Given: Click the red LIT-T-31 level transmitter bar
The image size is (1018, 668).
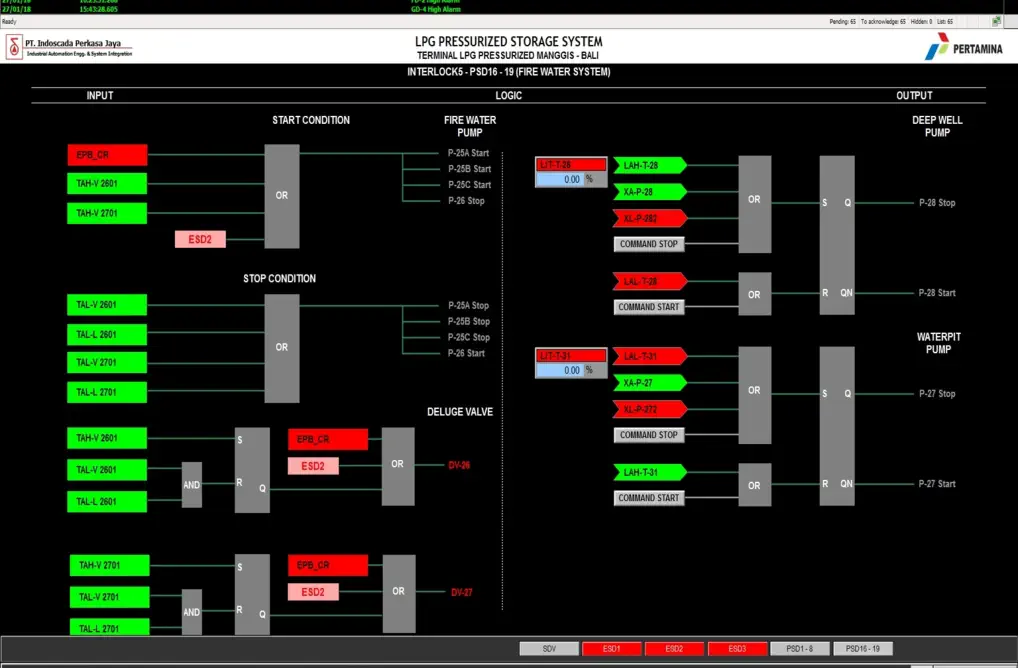Looking at the screenshot, I should tap(571, 355).
